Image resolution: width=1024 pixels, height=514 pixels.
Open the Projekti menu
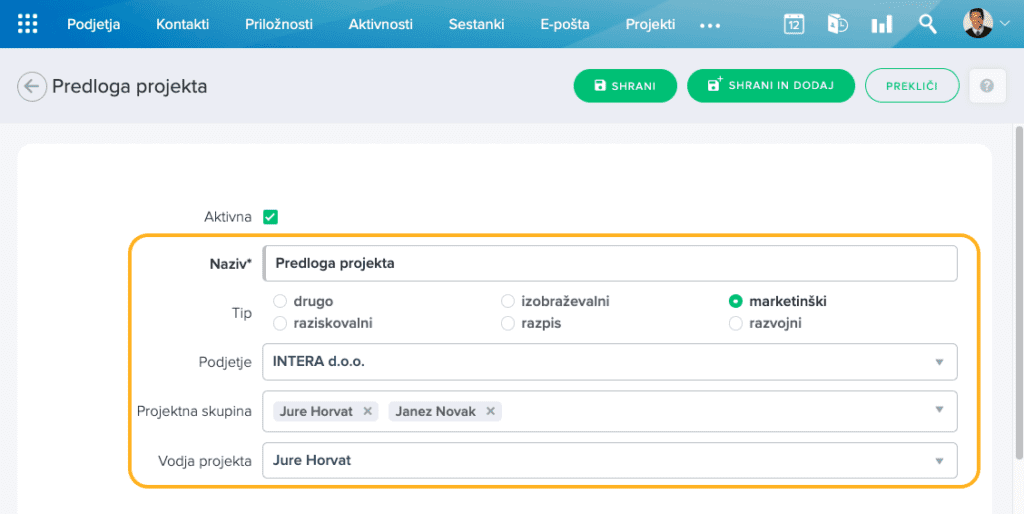point(650,24)
